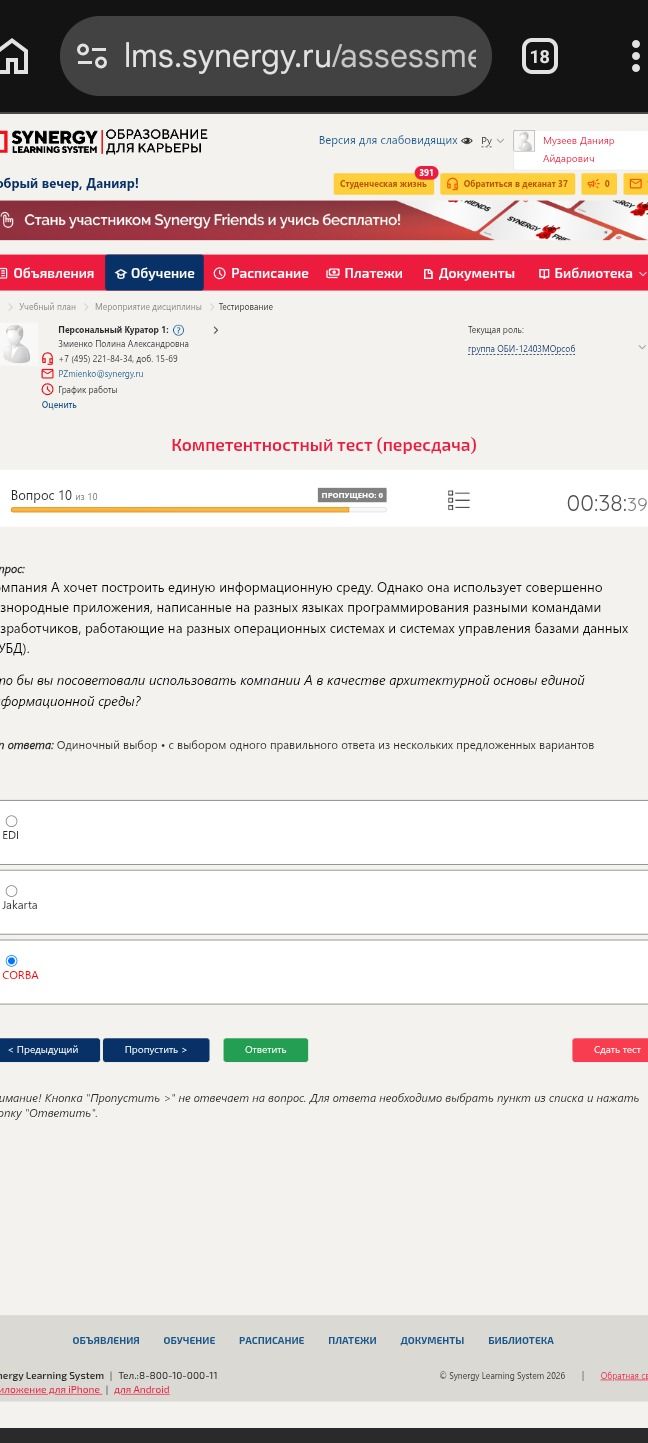Open the Платежи menu item
The height and width of the screenshot is (1443, 648).
(364, 273)
